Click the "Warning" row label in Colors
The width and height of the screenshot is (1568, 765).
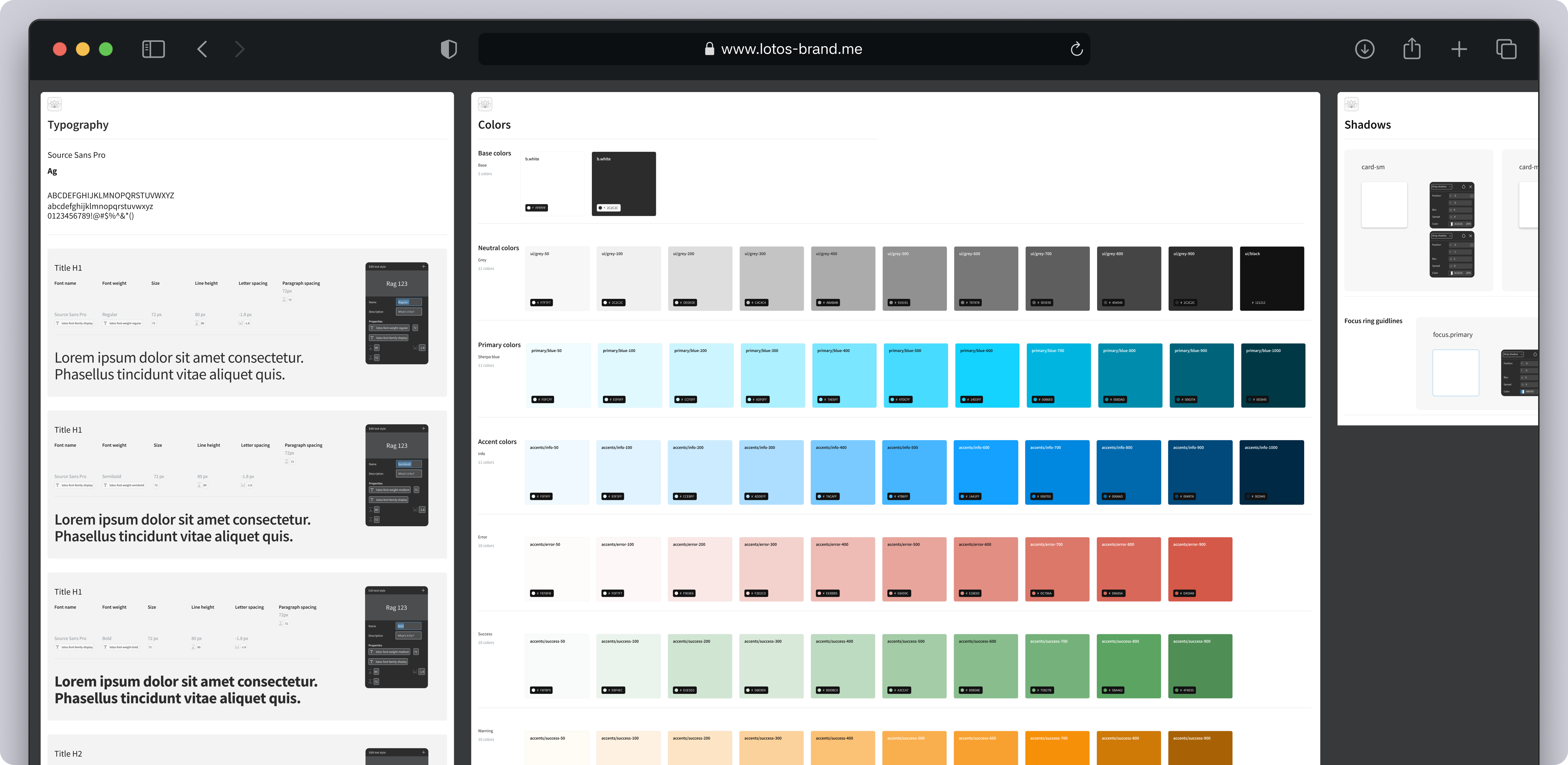click(x=485, y=731)
